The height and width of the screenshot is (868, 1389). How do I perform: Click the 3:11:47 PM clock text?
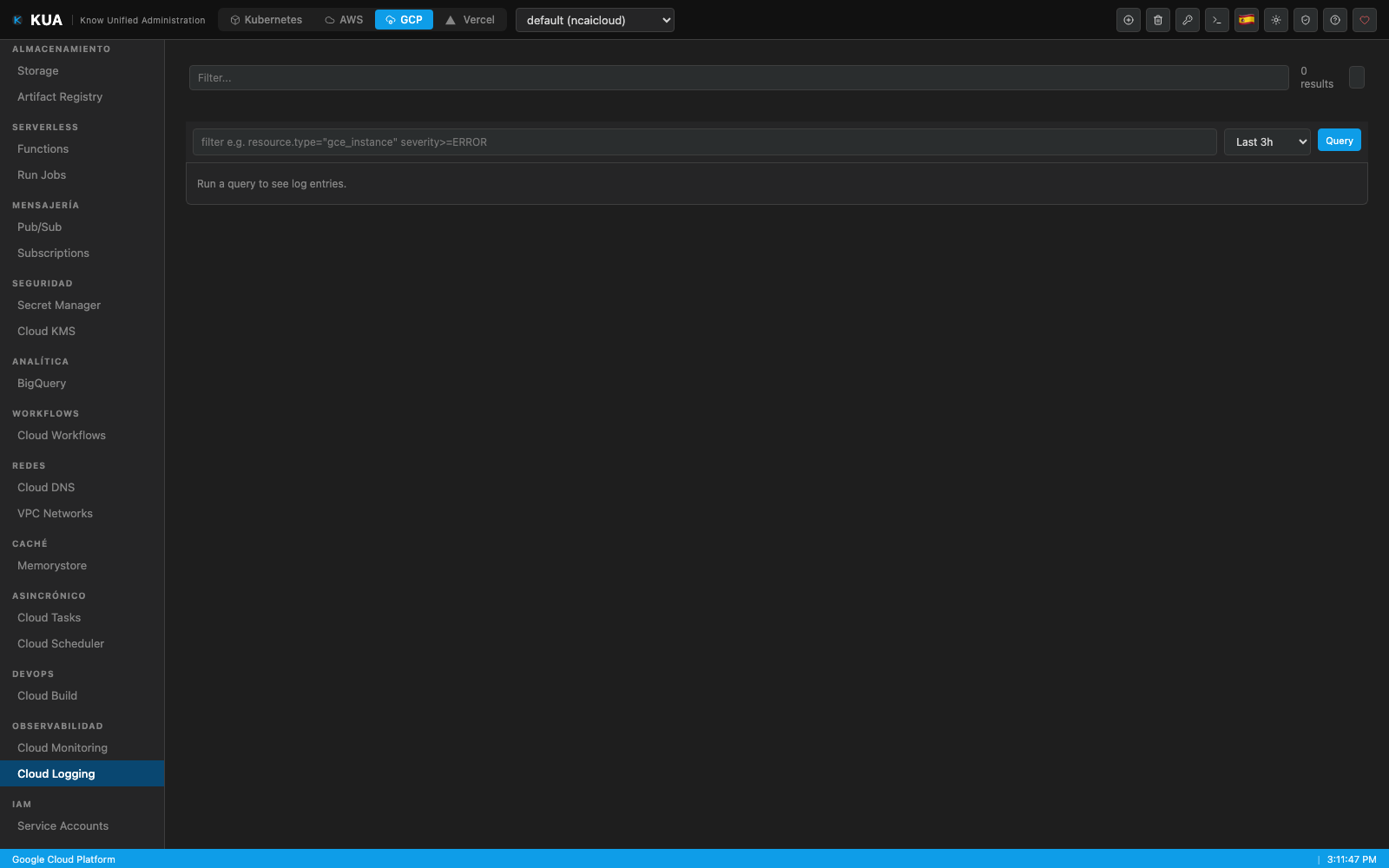pyautogui.click(x=1352, y=859)
